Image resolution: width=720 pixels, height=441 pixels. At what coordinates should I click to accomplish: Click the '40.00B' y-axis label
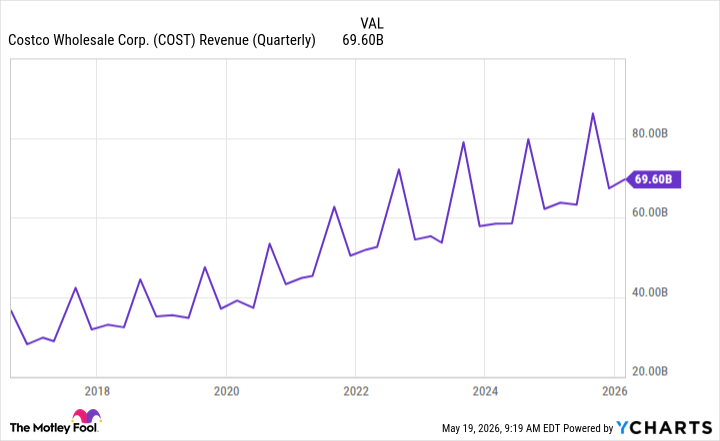pyautogui.click(x=650, y=292)
